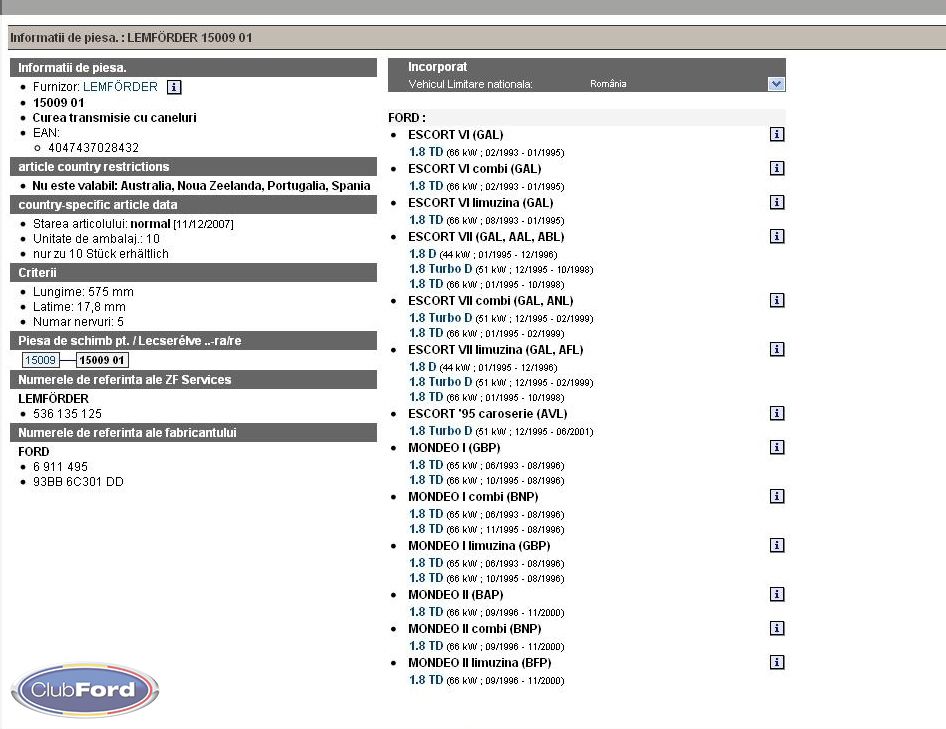Click info icon next to LEMFÖRDER supplier
The width and height of the screenshot is (946, 729).
click(x=174, y=87)
